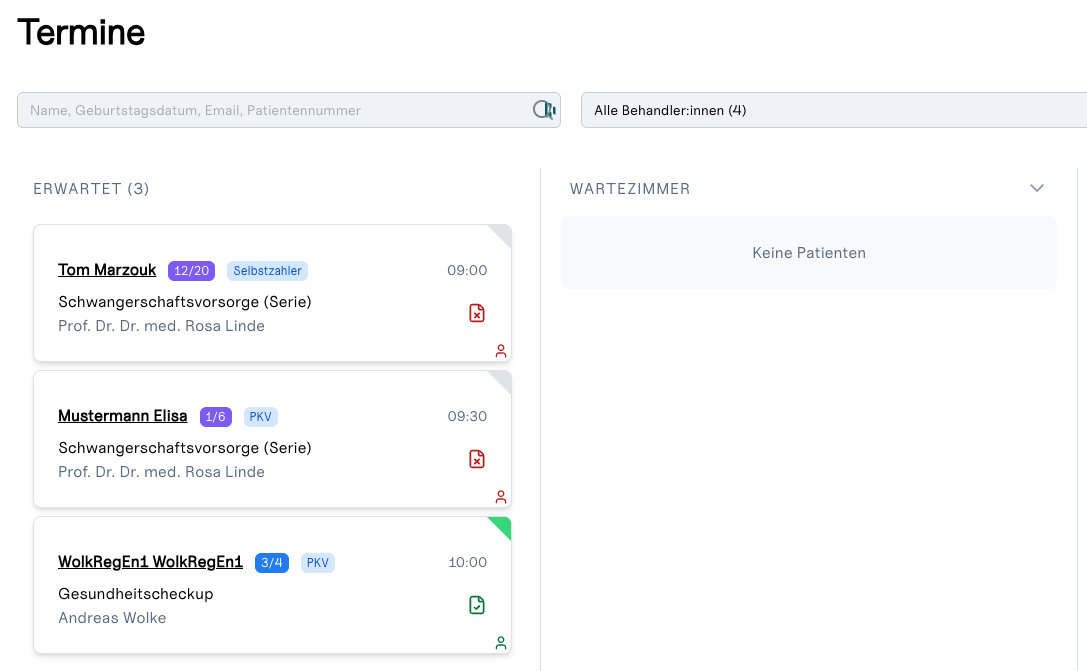
Task: Click green corner marker on WolkRegEn1 card
Action: click(x=503, y=525)
